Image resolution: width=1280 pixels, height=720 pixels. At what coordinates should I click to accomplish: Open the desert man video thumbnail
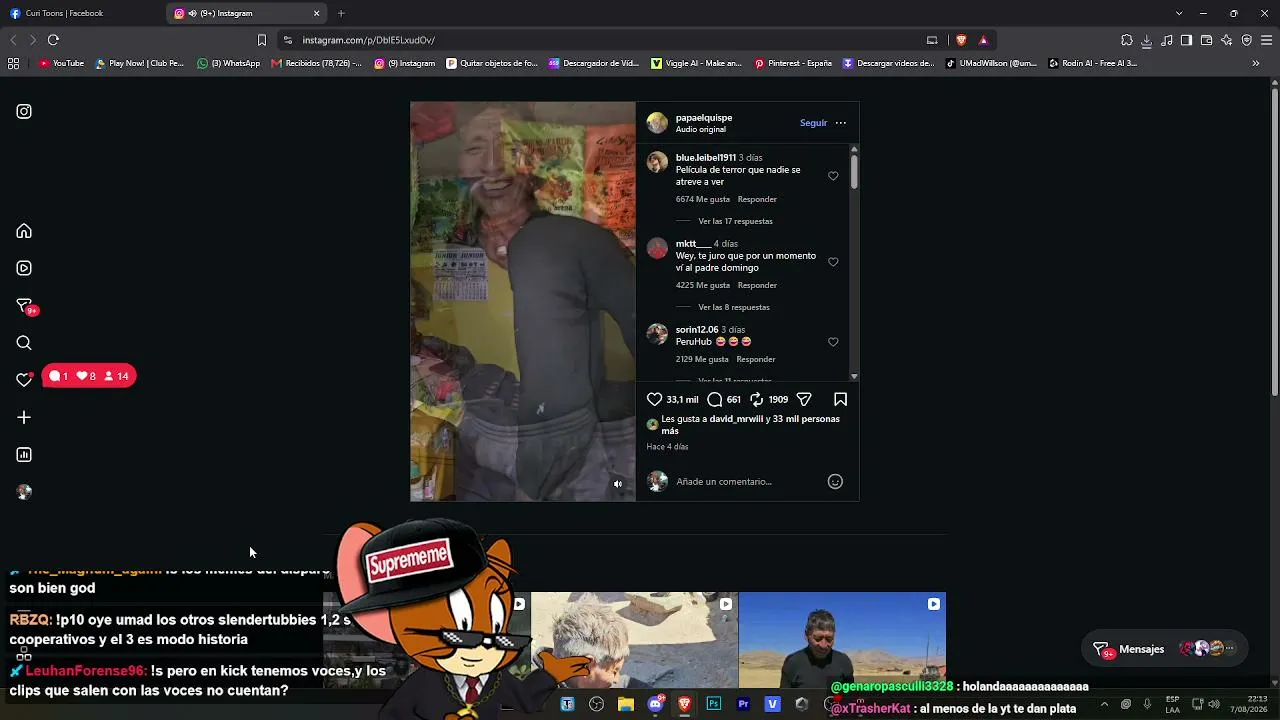(842, 641)
